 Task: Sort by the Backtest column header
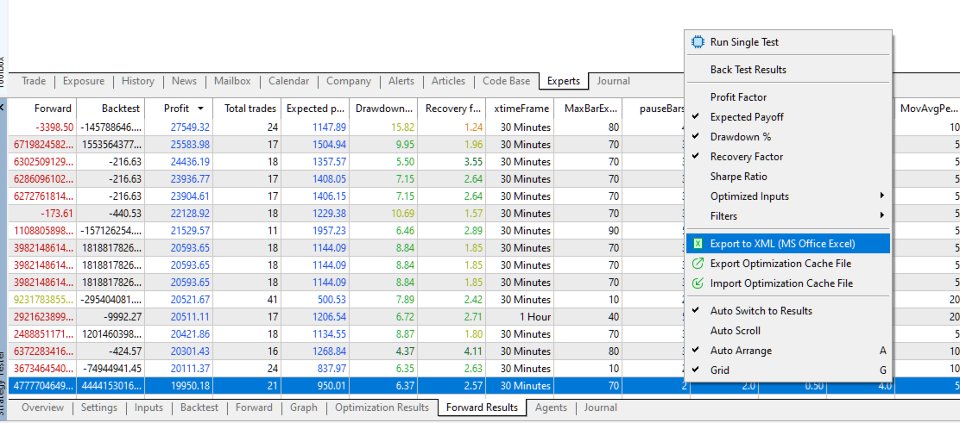[111, 109]
